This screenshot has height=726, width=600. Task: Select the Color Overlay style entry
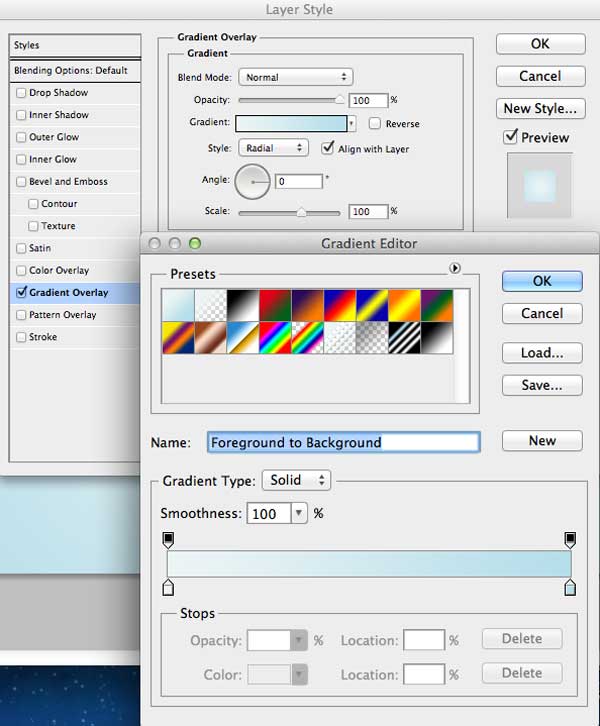point(59,270)
